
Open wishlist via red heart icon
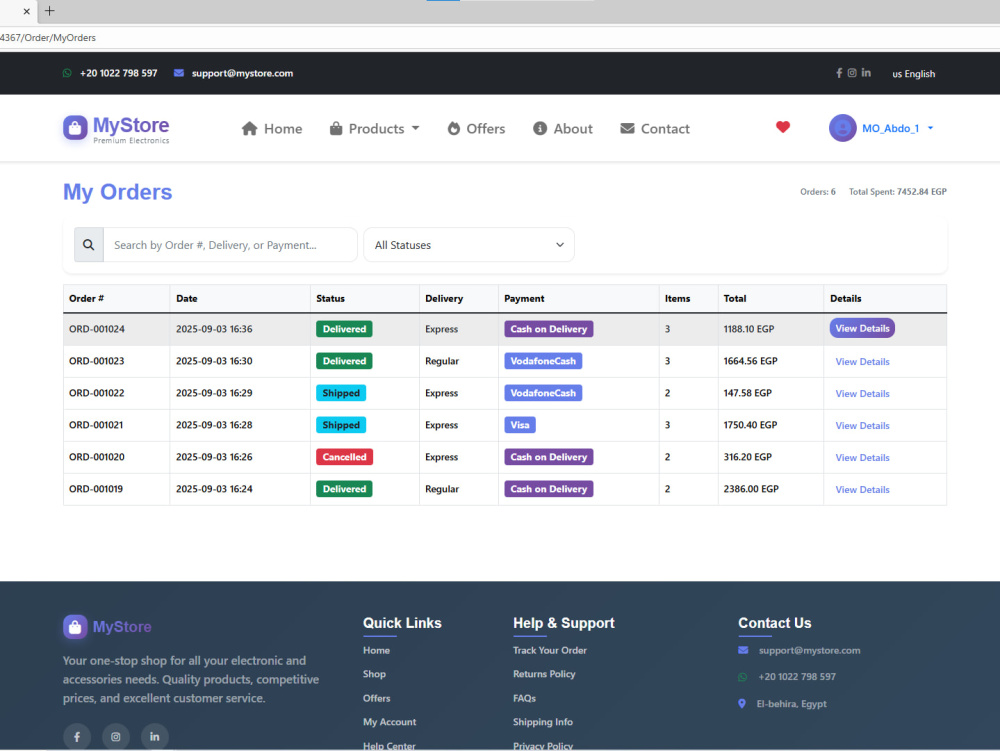click(x=783, y=127)
